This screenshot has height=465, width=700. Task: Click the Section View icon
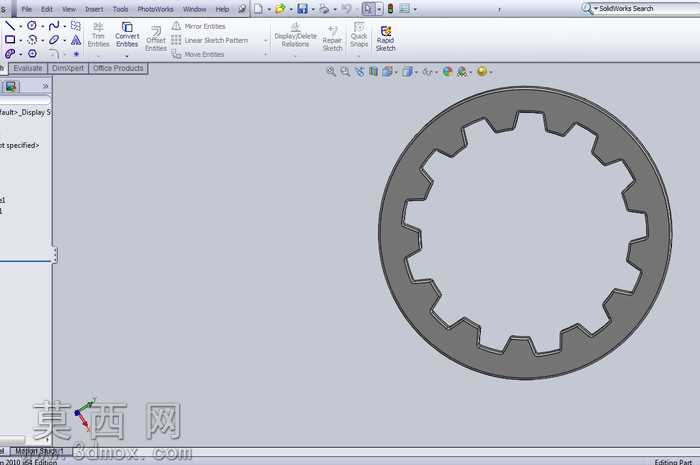point(373,71)
